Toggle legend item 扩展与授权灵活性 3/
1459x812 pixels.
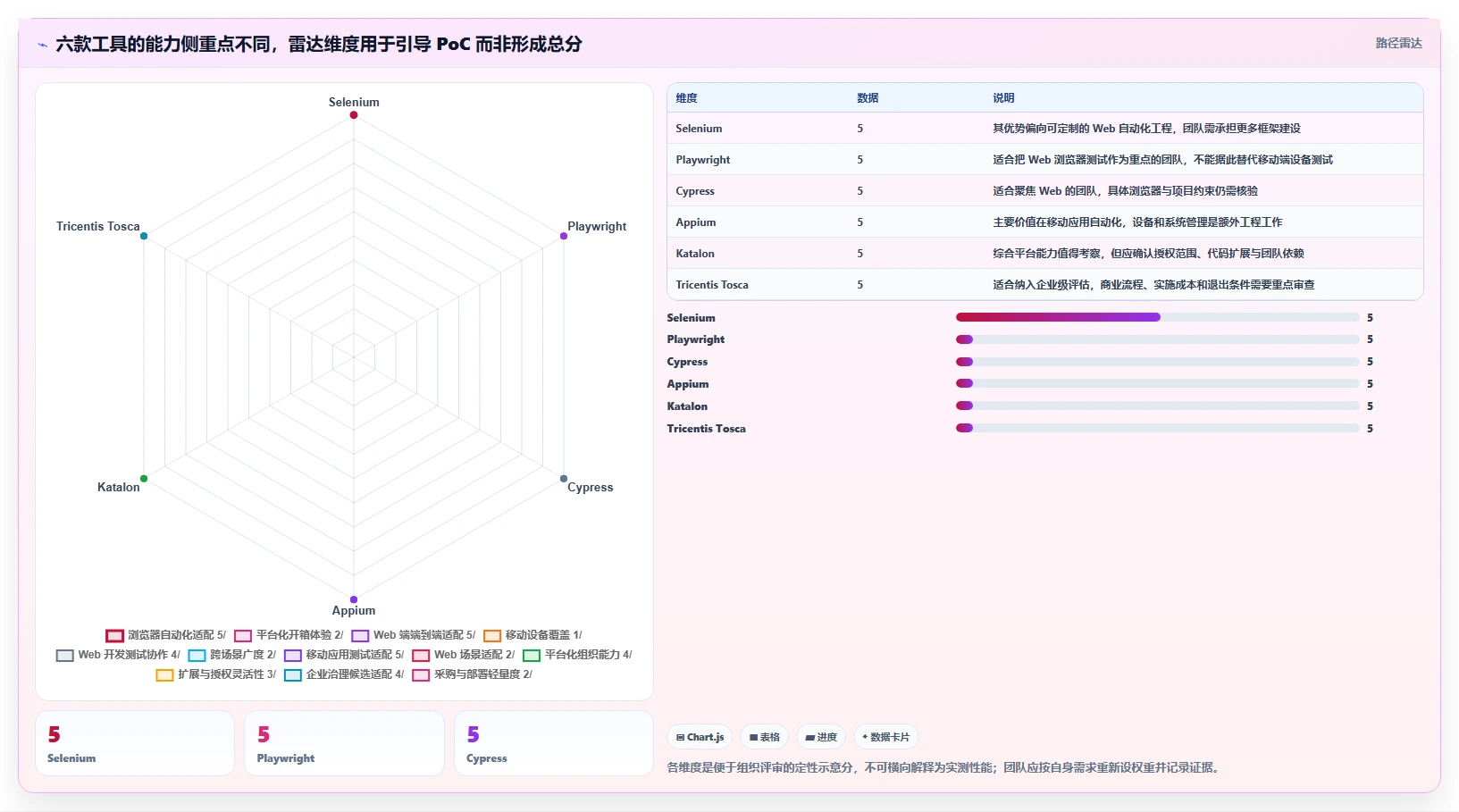216,674
